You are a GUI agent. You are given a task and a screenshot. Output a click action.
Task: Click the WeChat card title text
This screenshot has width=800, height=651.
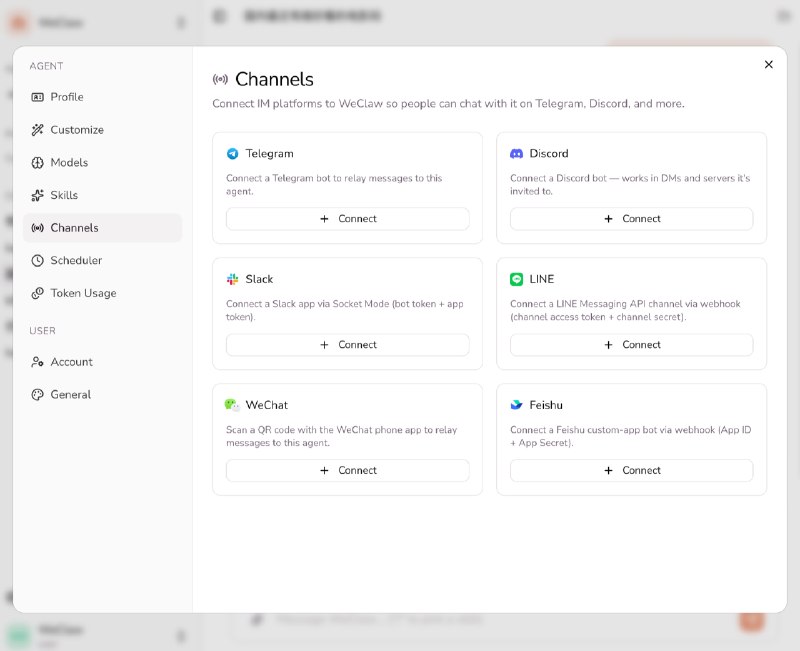[x=267, y=405]
